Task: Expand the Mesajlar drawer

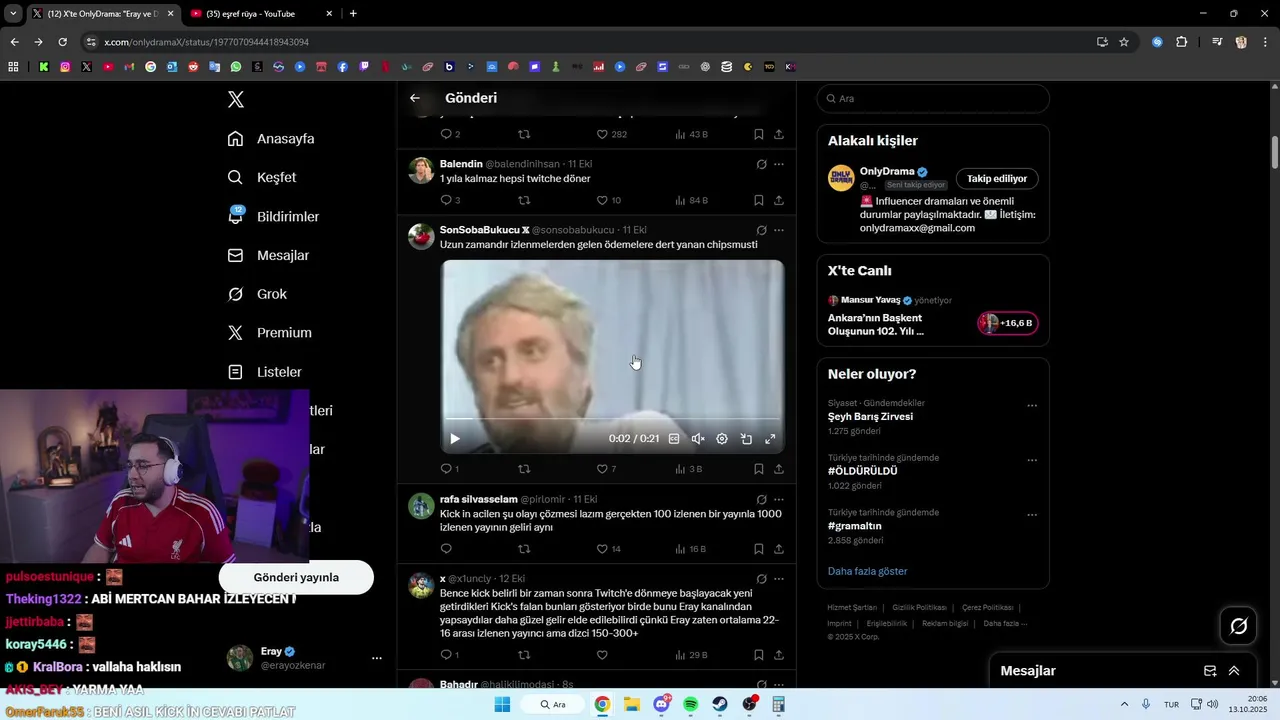Action: [1234, 671]
